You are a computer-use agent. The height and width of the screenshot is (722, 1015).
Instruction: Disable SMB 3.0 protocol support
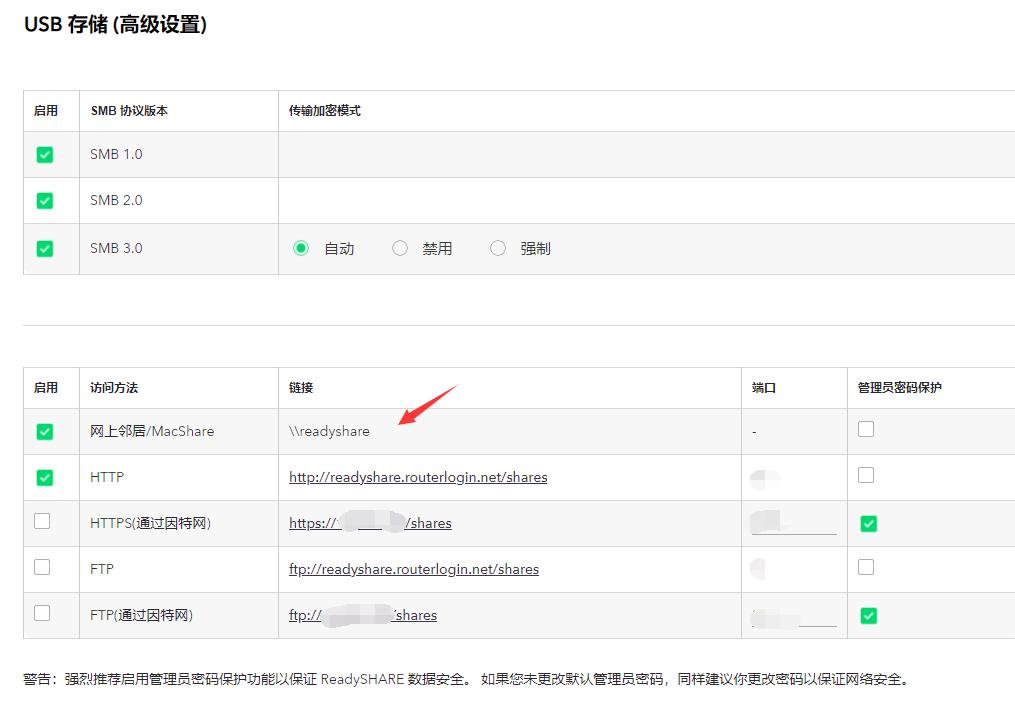(45, 248)
